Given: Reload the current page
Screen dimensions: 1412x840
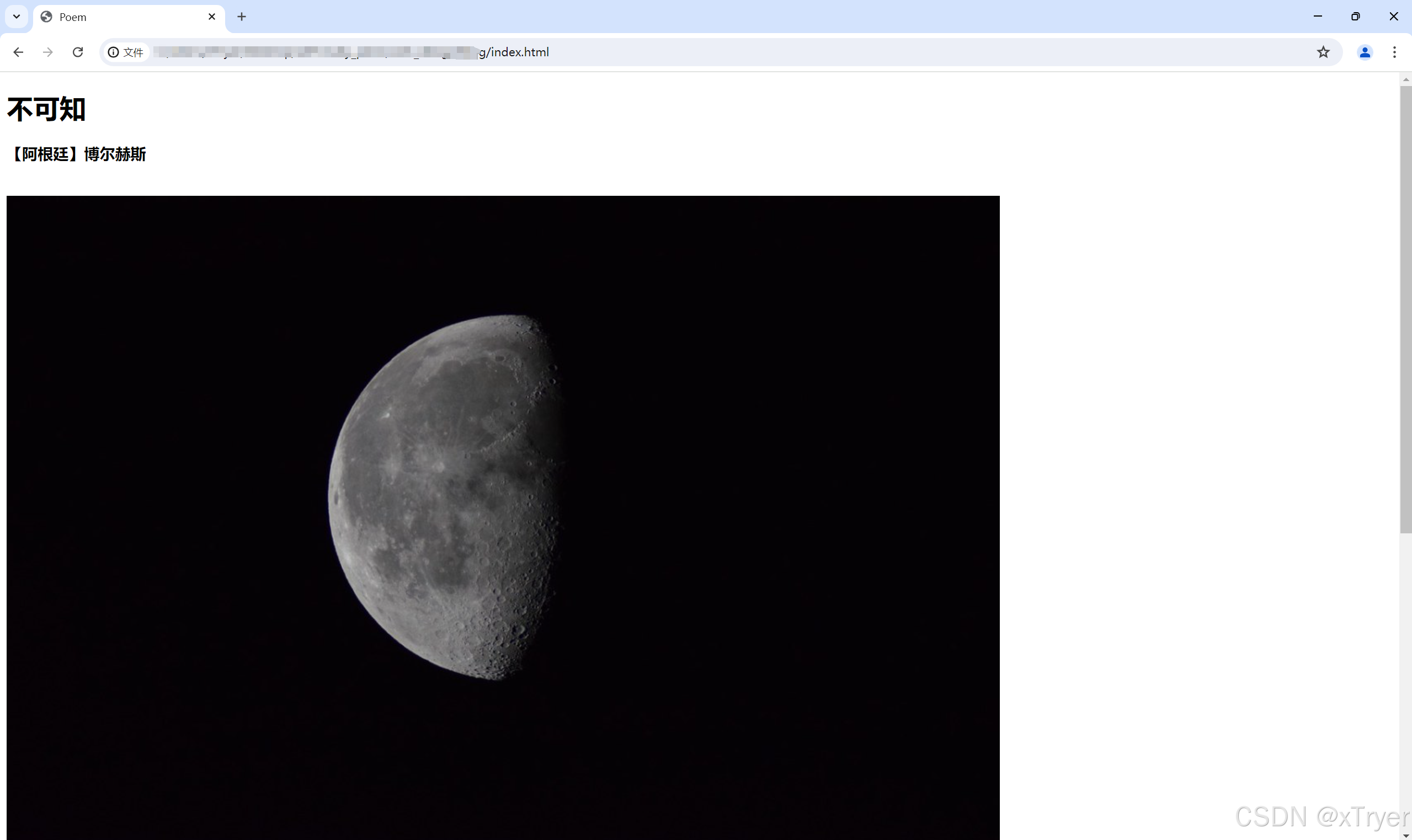Looking at the screenshot, I should coord(78,52).
